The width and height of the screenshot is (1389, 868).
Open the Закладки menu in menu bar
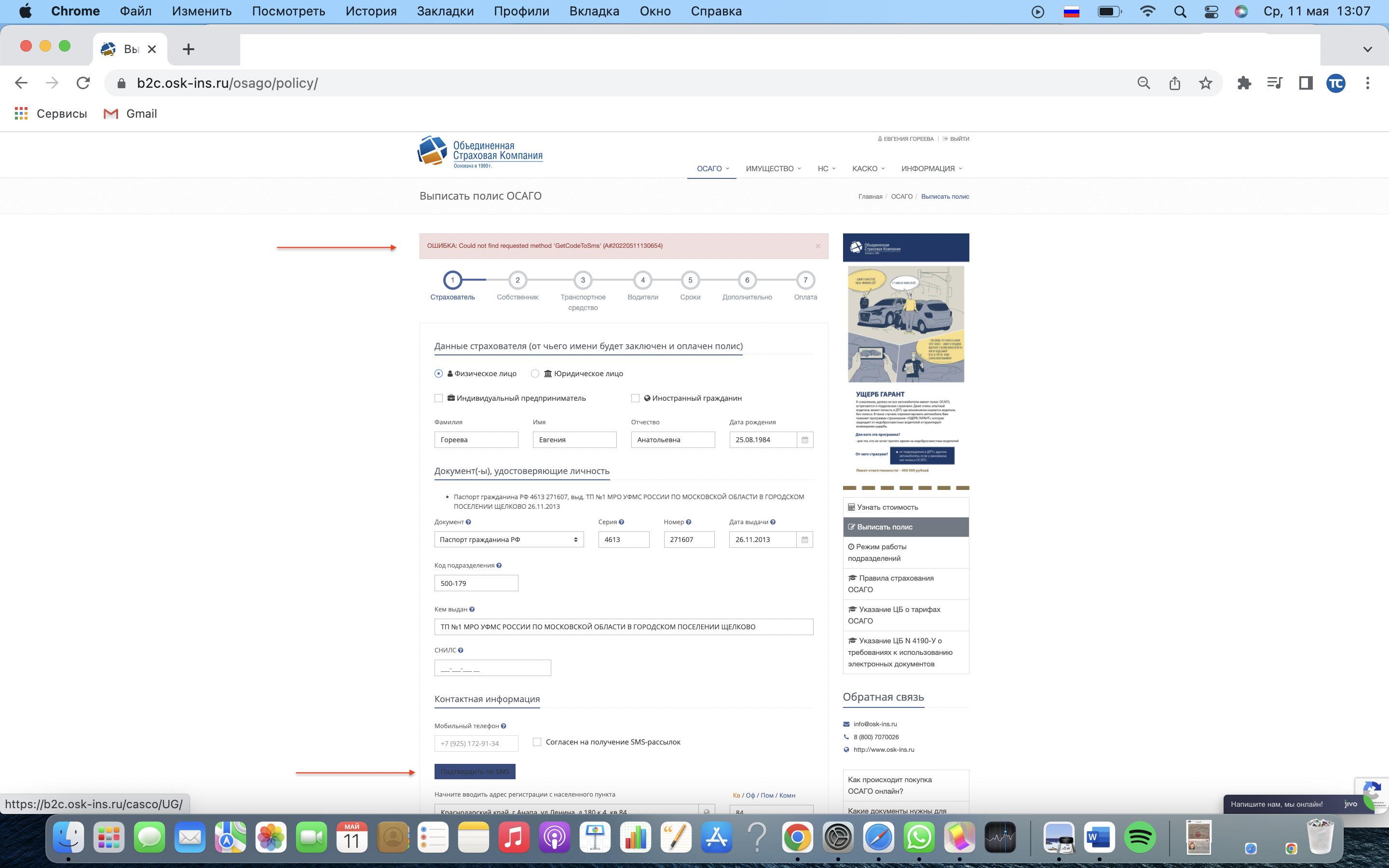point(446,12)
